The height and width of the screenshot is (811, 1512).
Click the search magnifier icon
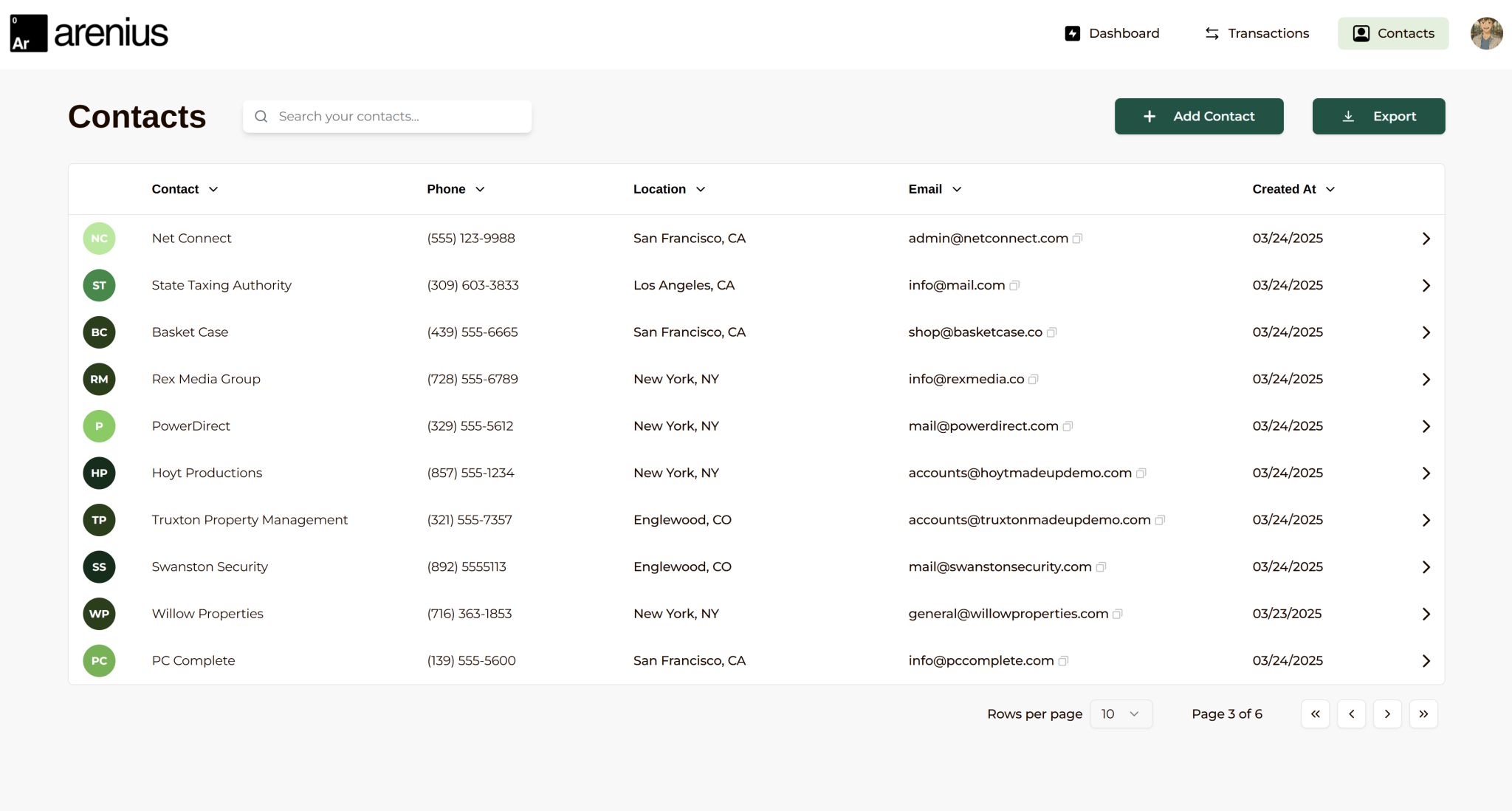coord(261,116)
